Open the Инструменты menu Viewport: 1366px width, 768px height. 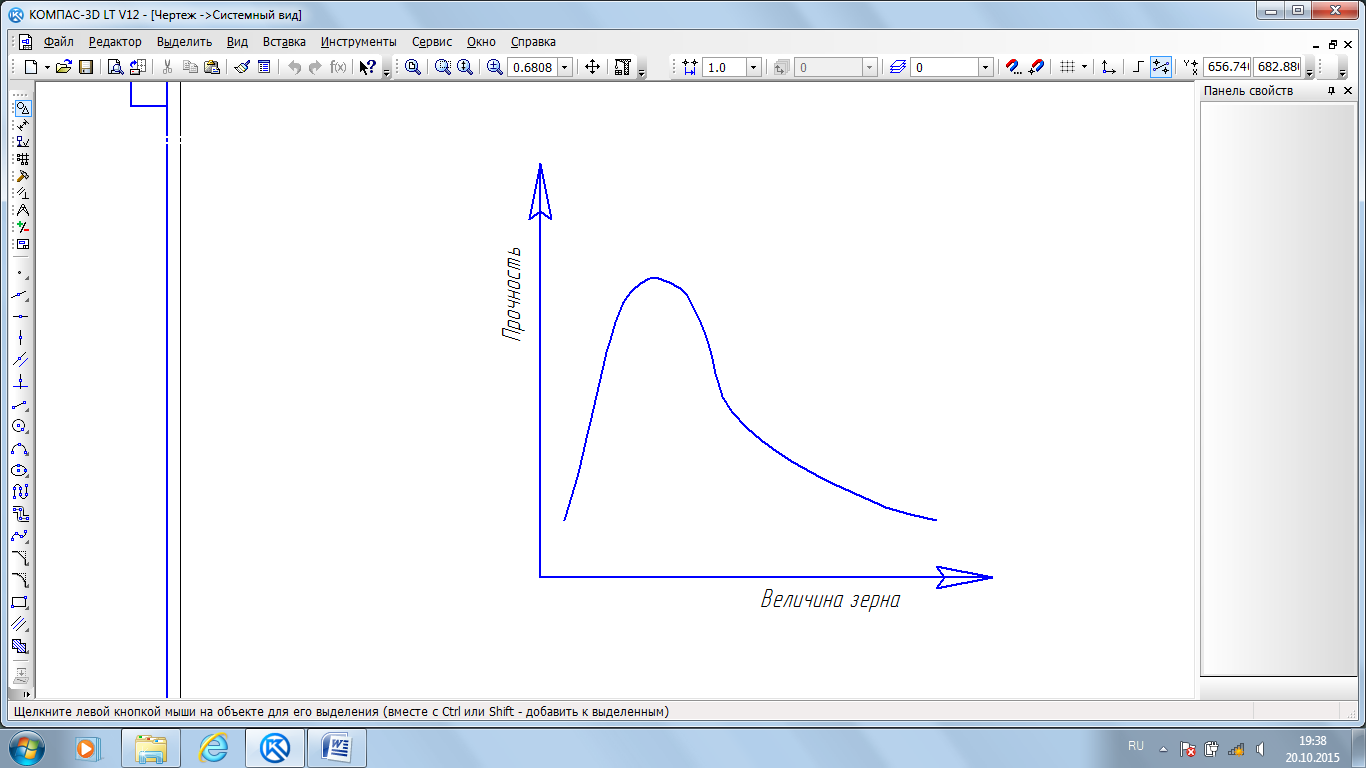pos(358,42)
